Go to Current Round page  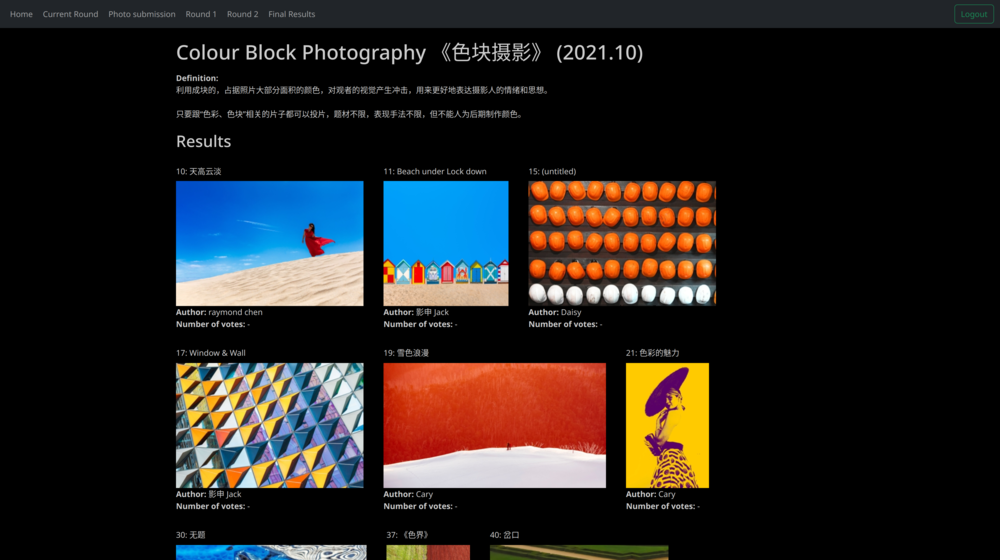pyautogui.click(x=70, y=14)
